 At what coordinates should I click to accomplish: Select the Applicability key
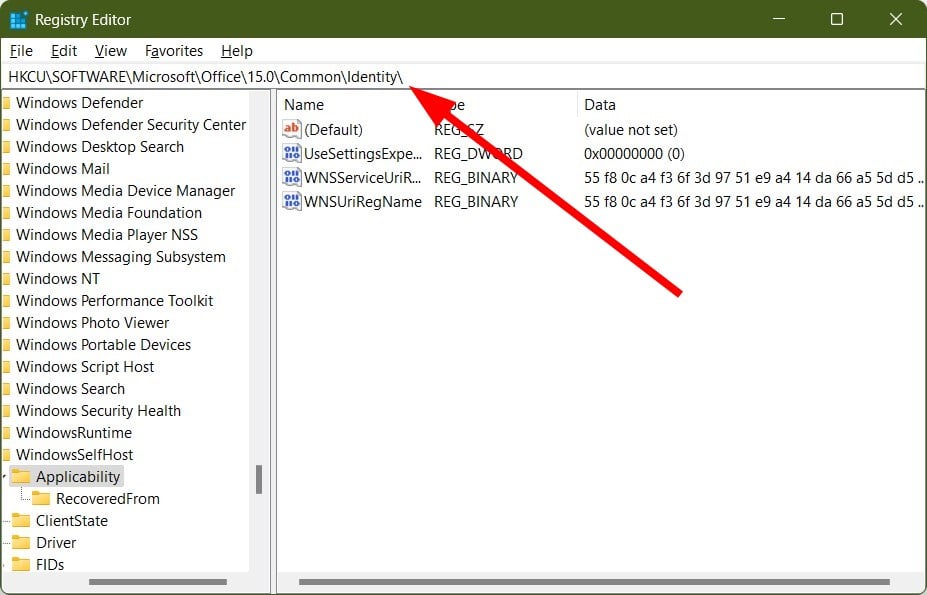[78, 477]
